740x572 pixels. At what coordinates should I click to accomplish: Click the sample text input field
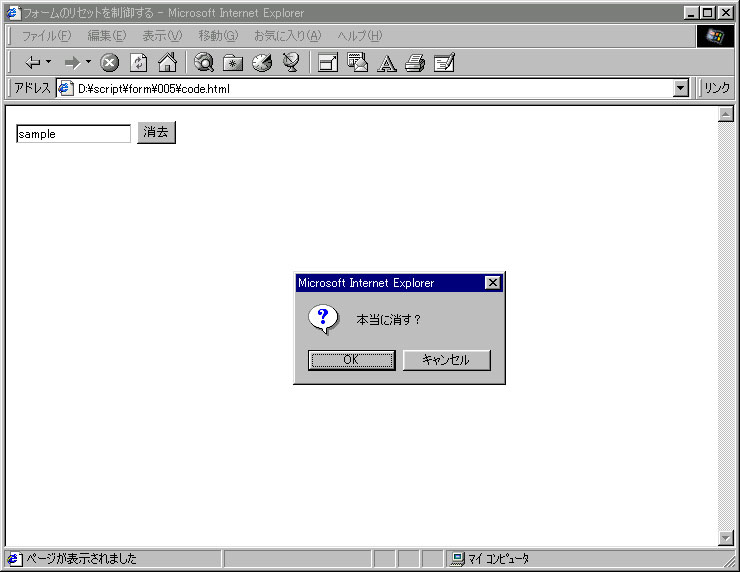point(74,134)
